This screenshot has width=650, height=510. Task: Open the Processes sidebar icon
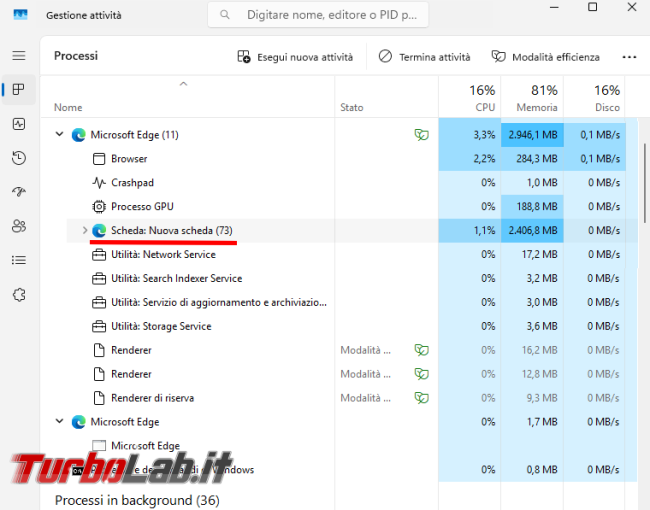coord(19,89)
